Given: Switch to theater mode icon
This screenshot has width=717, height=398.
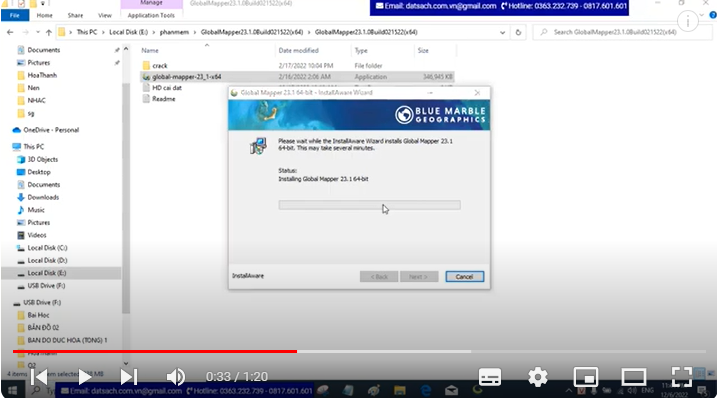Looking at the screenshot, I should pos(634,377).
